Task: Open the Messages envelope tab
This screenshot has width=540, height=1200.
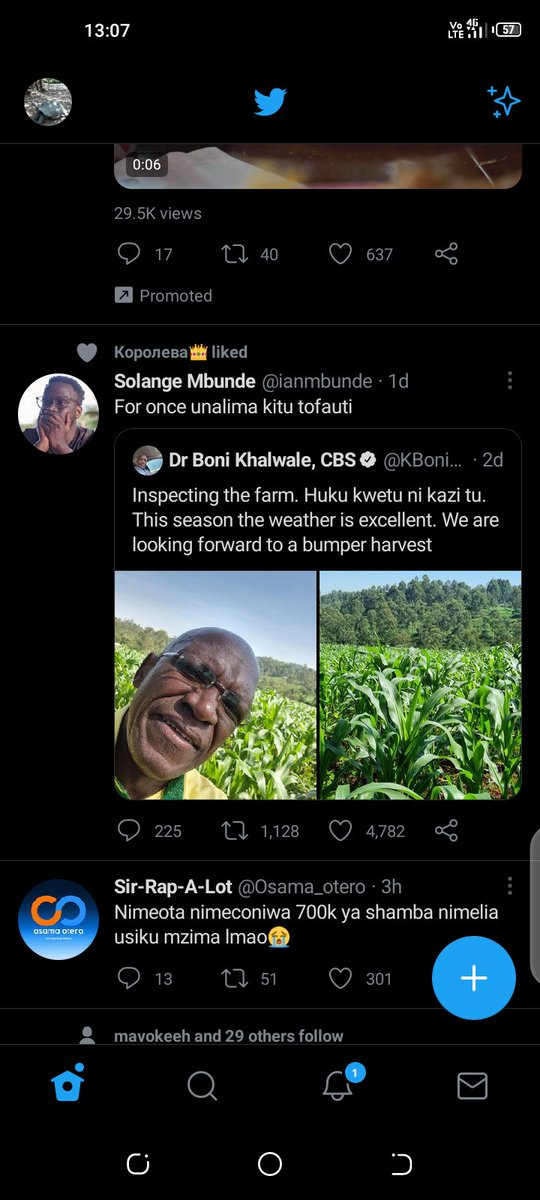Action: 472,1085
